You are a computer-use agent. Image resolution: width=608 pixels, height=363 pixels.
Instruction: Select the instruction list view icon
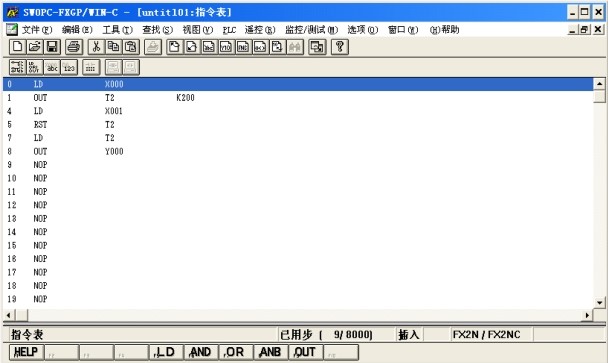(34, 67)
